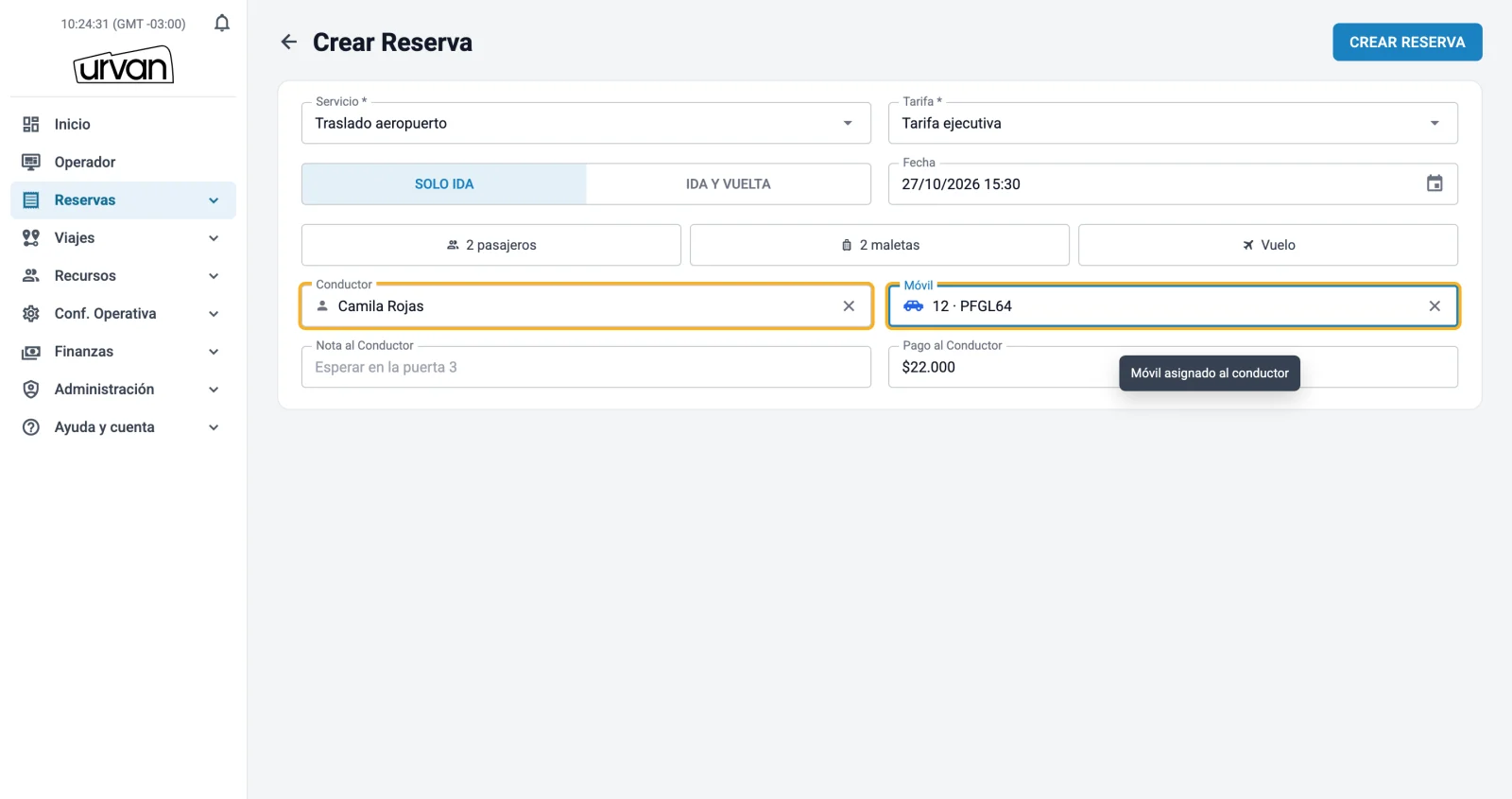Click the Finanzas money icon
This screenshot has height=799, width=1512.
pyautogui.click(x=31, y=351)
